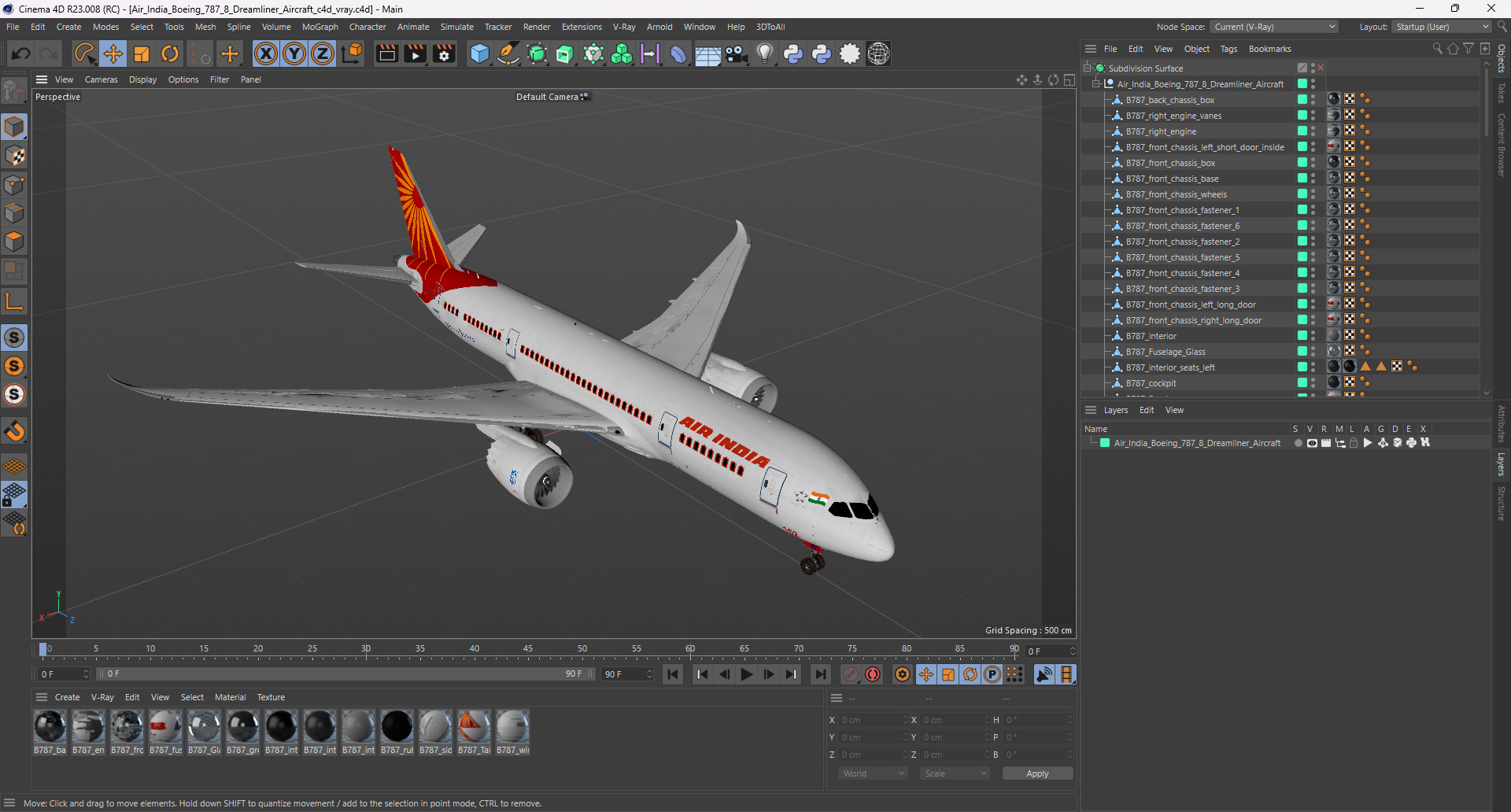Toggle Autokeying button

tap(873, 674)
